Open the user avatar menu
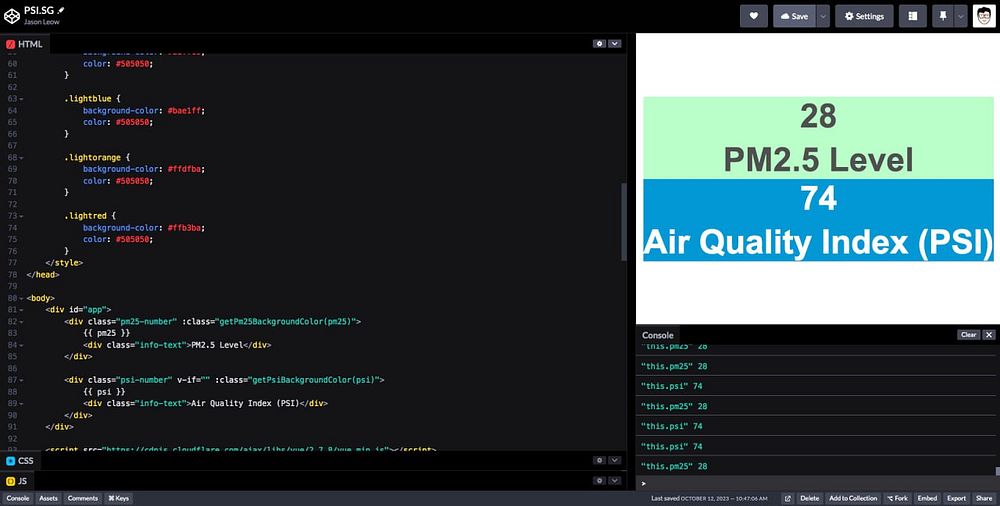 click(x=984, y=17)
